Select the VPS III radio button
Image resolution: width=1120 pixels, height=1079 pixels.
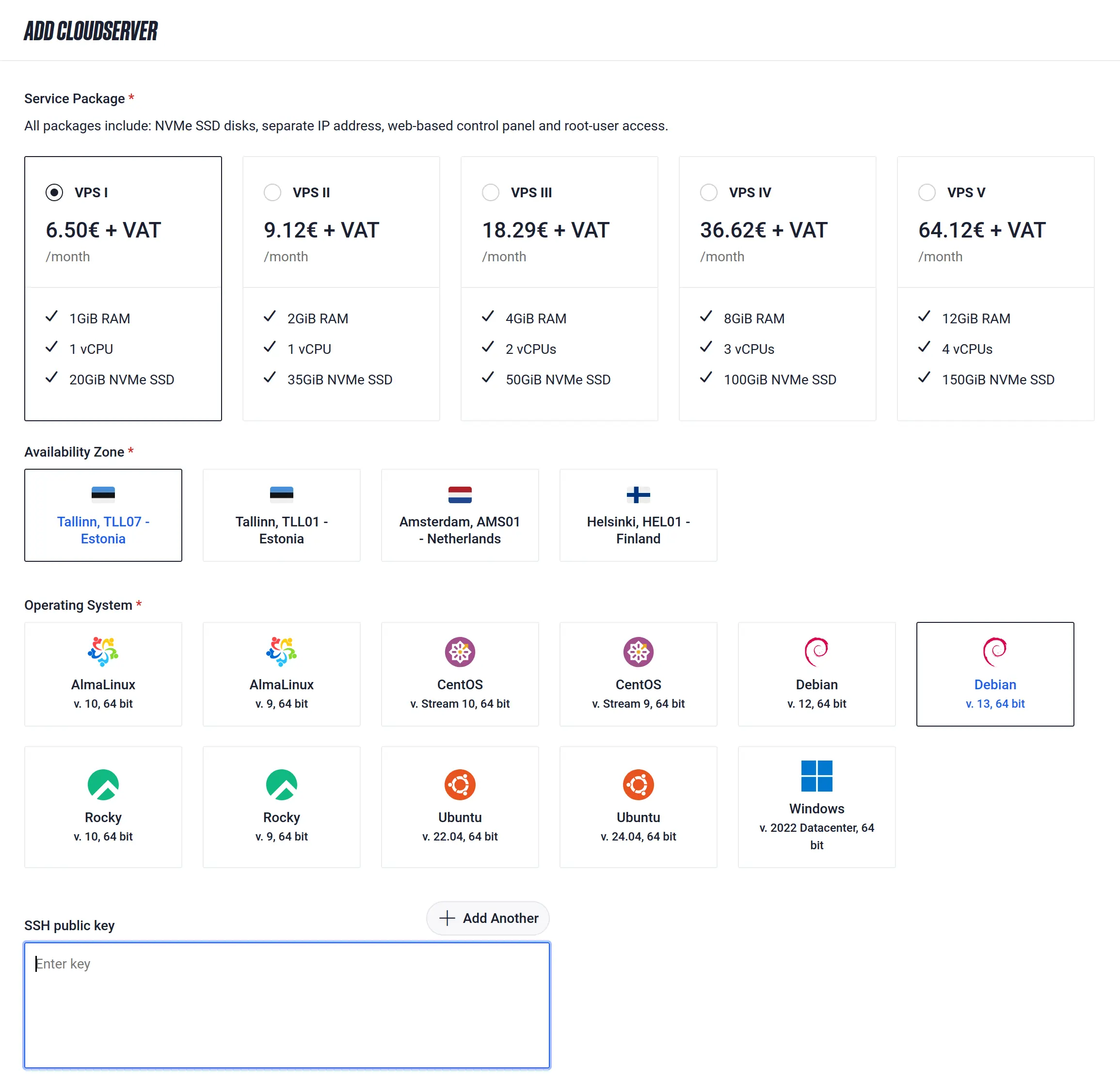click(490, 192)
